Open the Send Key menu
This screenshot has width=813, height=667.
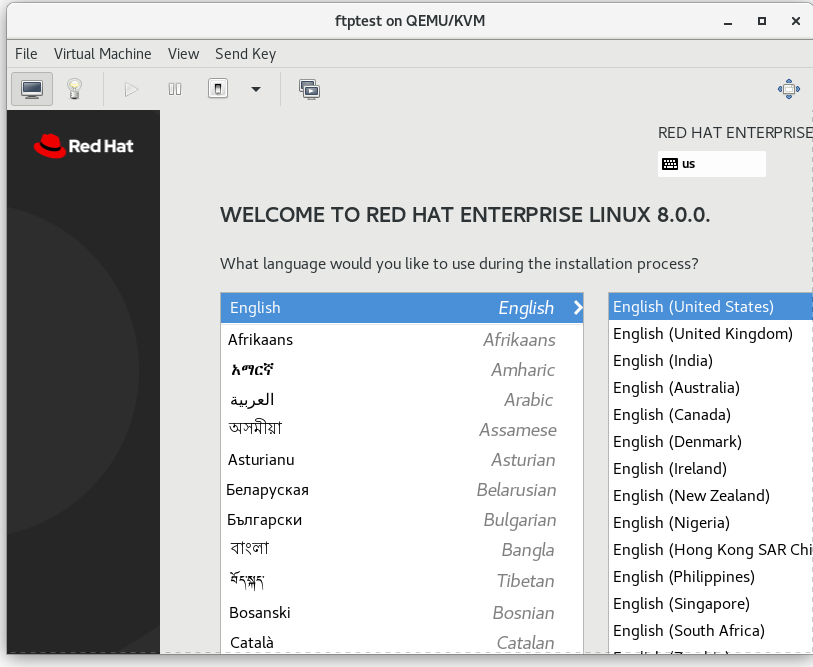click(245, 54)
